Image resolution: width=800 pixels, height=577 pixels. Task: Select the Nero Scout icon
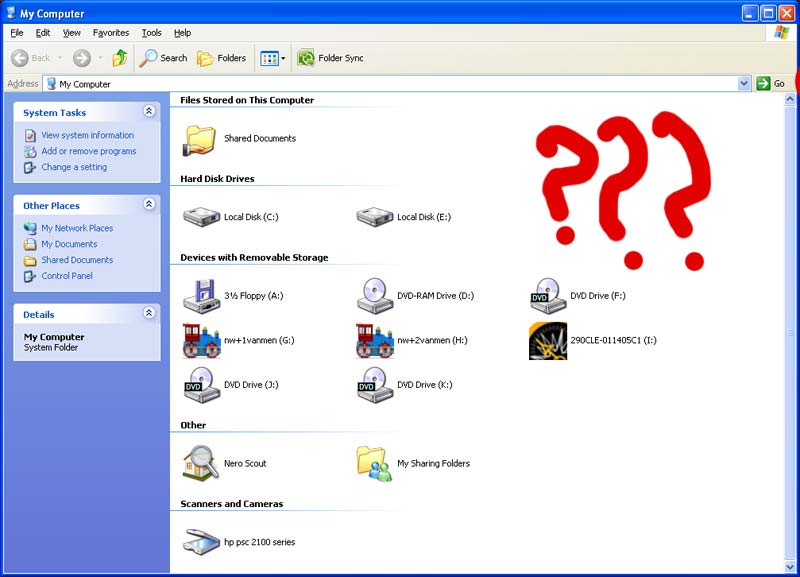point(202,463)
